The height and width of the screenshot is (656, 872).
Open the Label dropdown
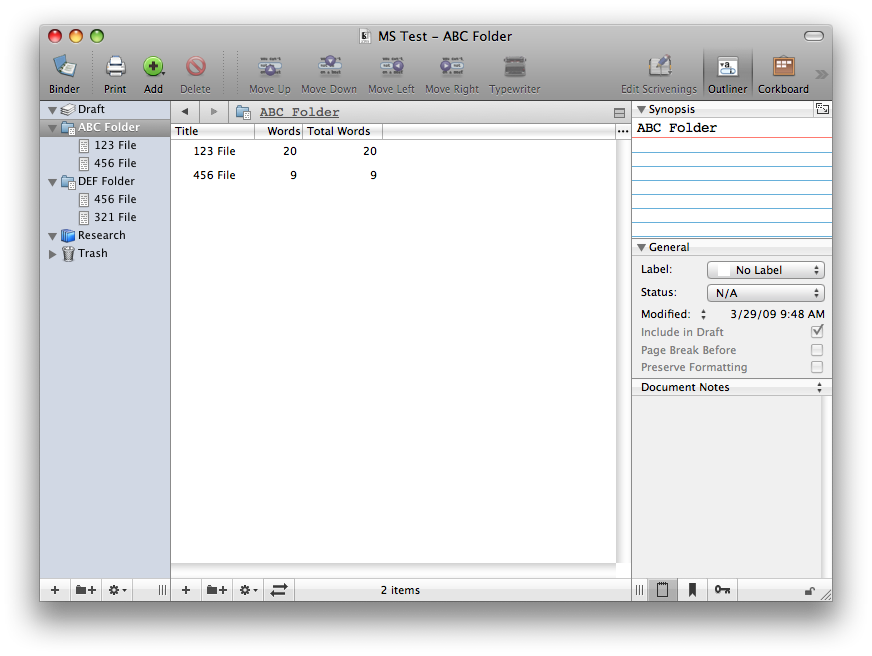click(765, 270)
